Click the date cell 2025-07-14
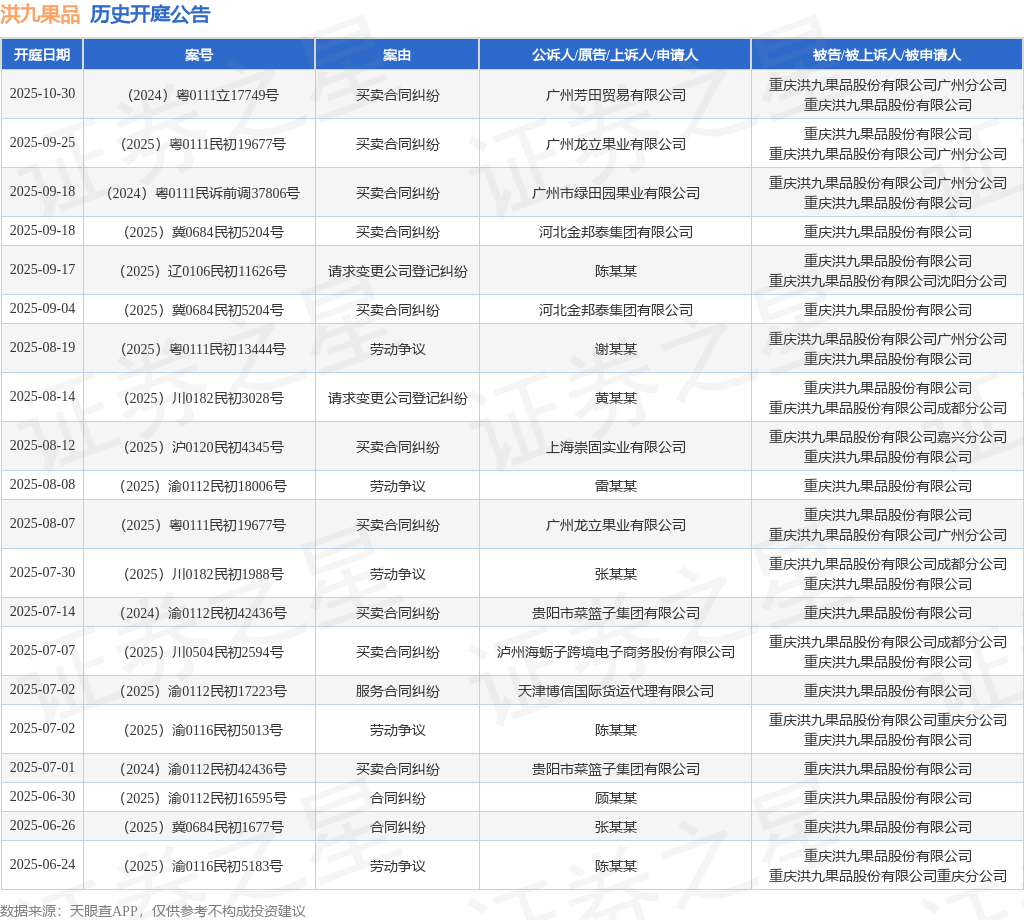This screenshot has height=920, width=1024. click(x=42, y=612)
